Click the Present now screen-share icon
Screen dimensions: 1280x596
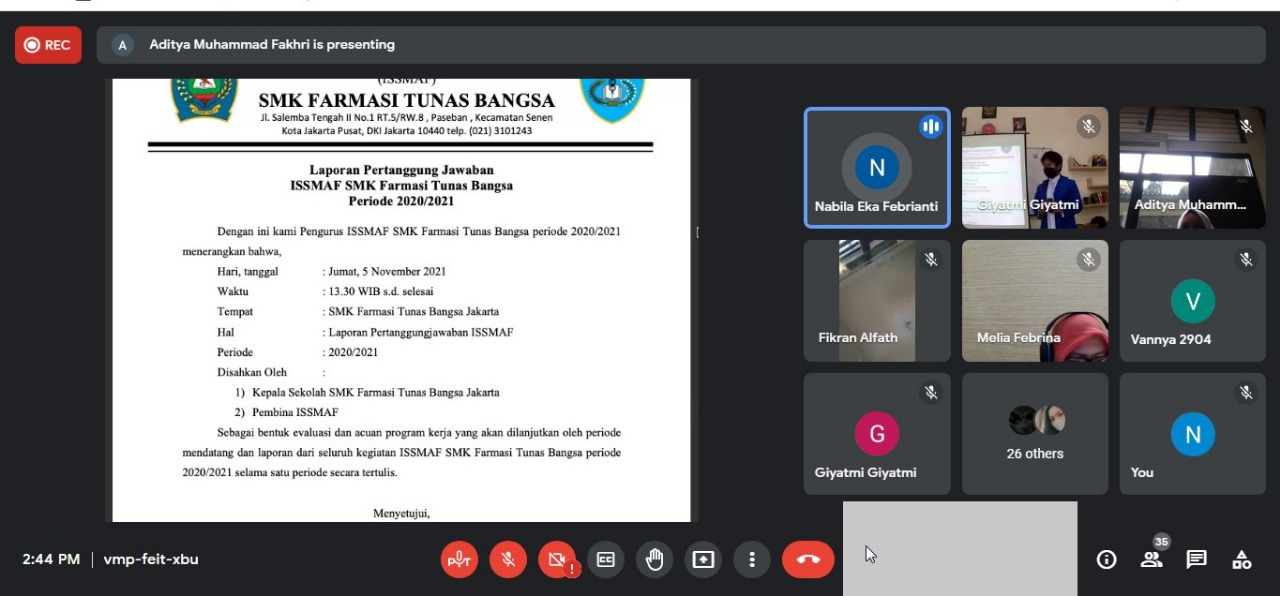pyautogui.click(x=703, y=560)
